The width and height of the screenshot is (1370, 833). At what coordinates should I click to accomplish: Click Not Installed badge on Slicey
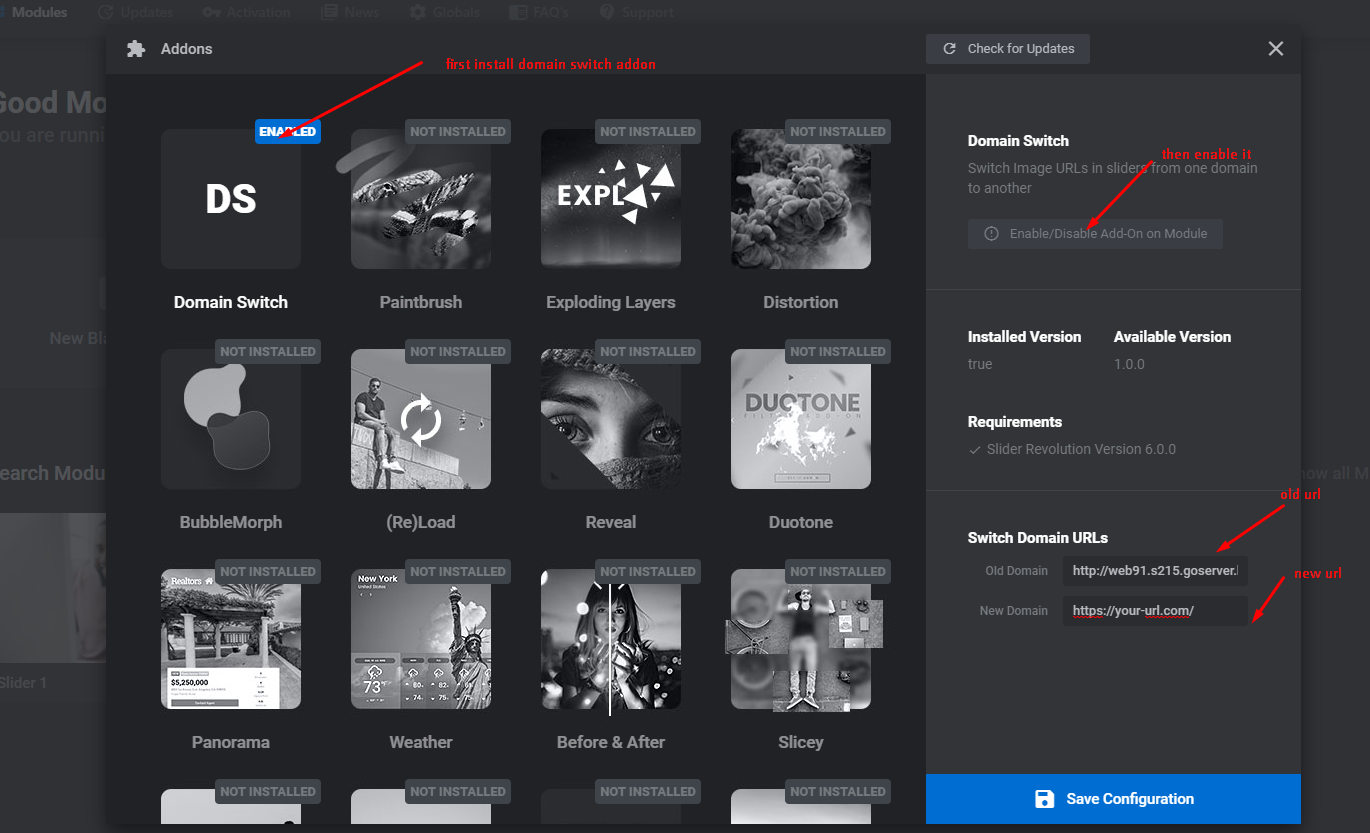[x=838, y=571]
